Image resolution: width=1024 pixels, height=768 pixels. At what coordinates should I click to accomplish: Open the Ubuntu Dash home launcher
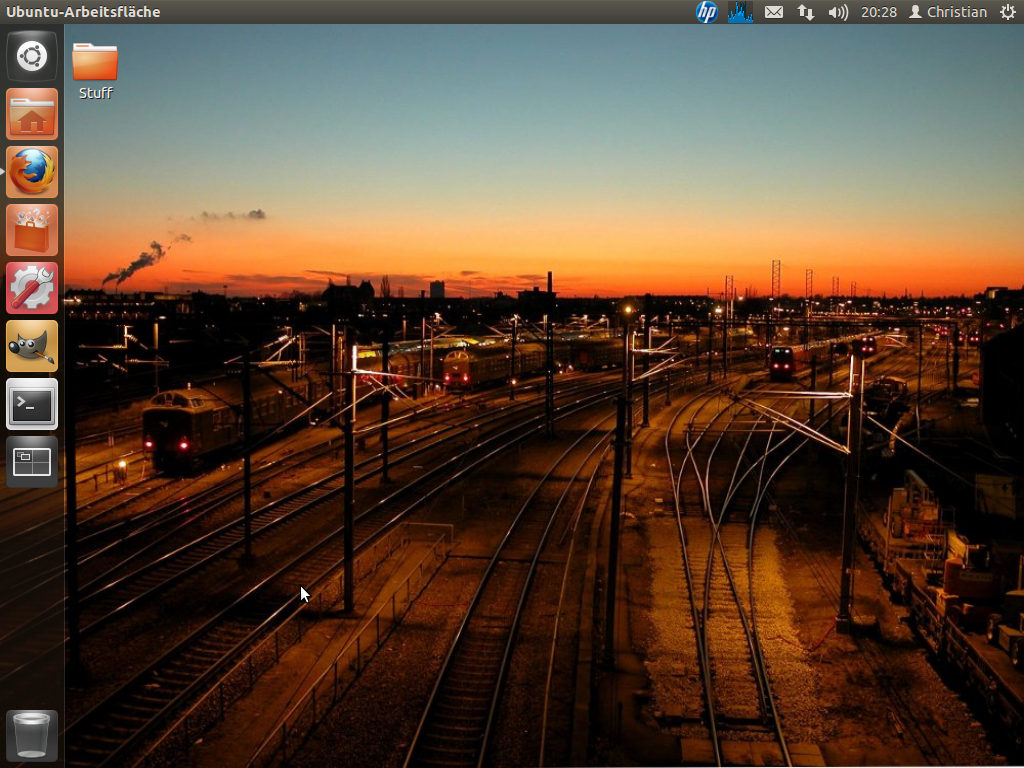click(32, 56)
